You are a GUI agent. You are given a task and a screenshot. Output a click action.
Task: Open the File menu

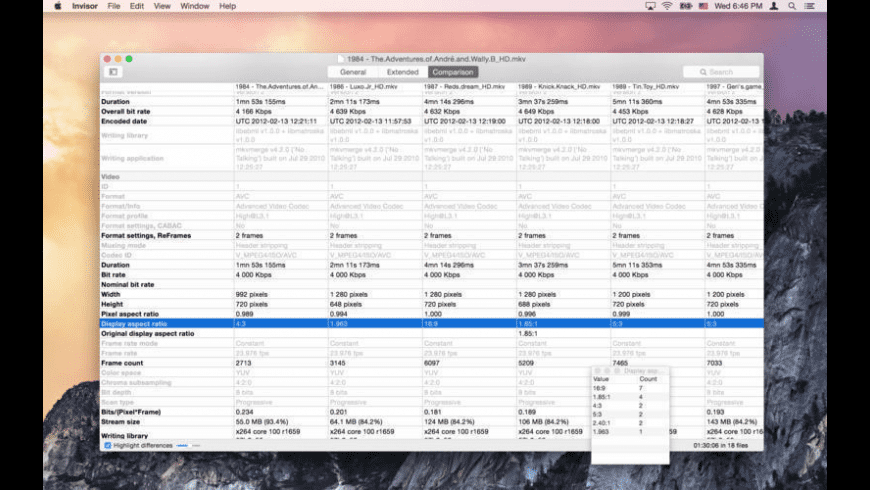(114, 6)
